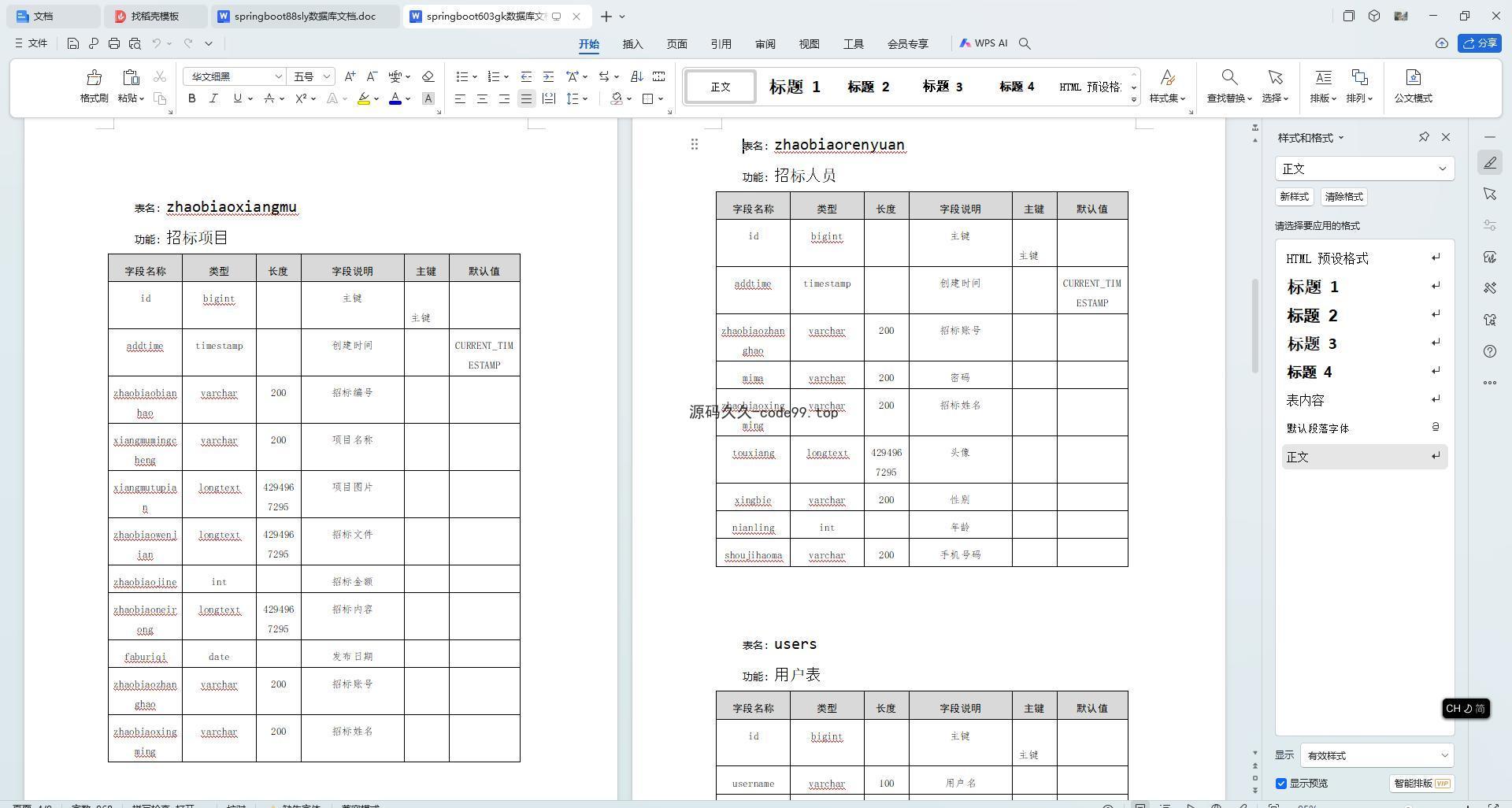Increase font size with A+ icon
Image resolution: width=1512 pixels, height=808 pixels.
click(x=350, y=76)
